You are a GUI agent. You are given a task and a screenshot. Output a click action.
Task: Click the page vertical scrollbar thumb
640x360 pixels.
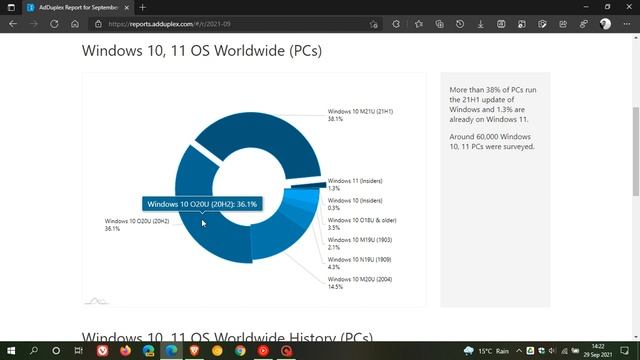coord(636,151)
